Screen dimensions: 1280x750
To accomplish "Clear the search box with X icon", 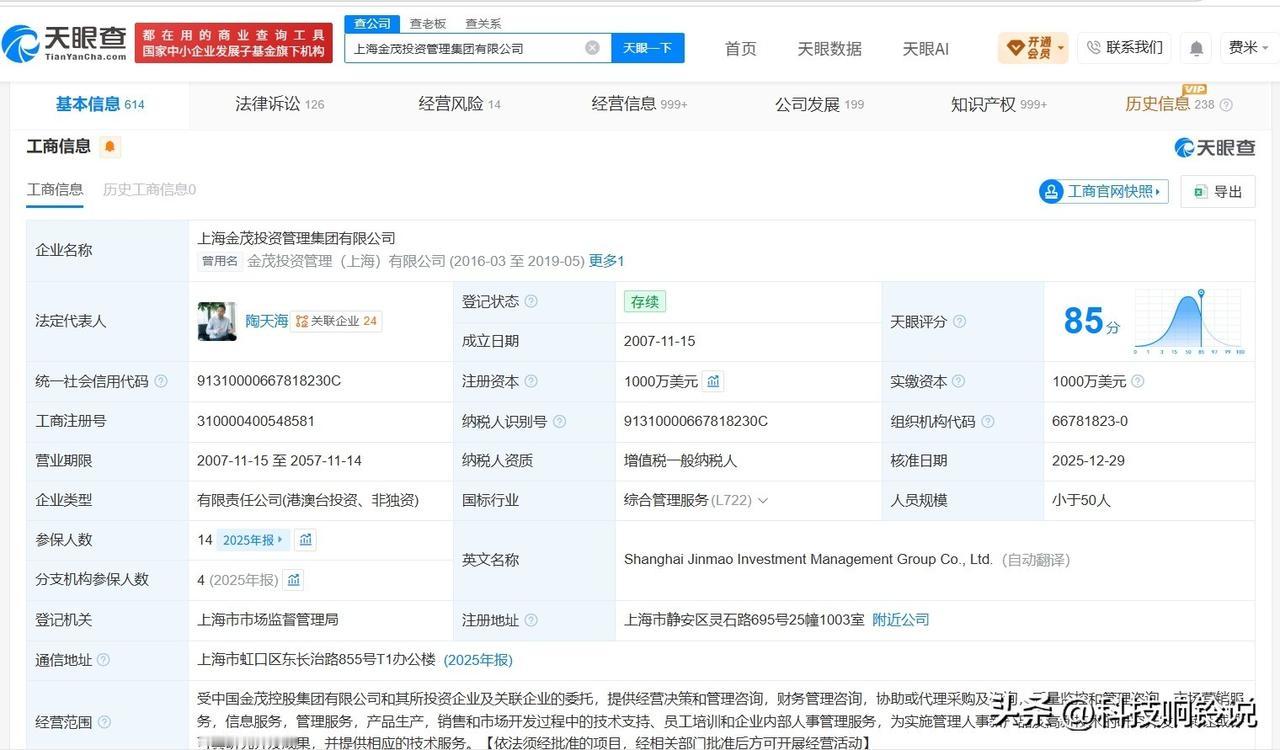I will pyautogui.click(x=592, y=48).
